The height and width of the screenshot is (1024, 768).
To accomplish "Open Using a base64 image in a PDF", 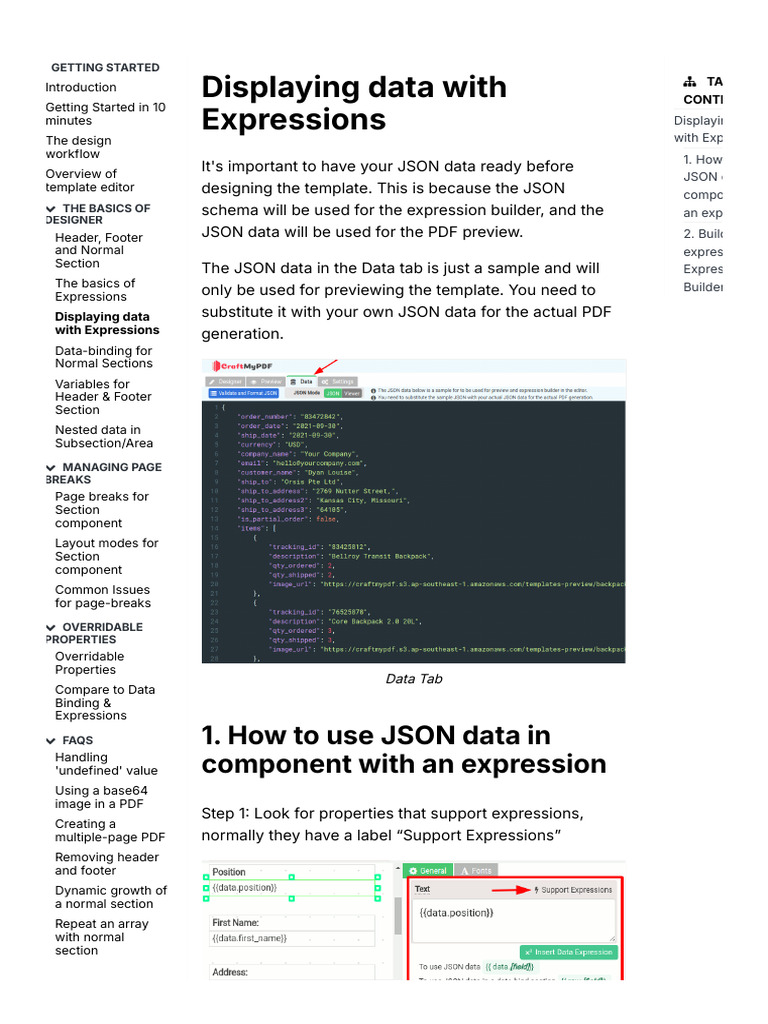I will [101, 797].
